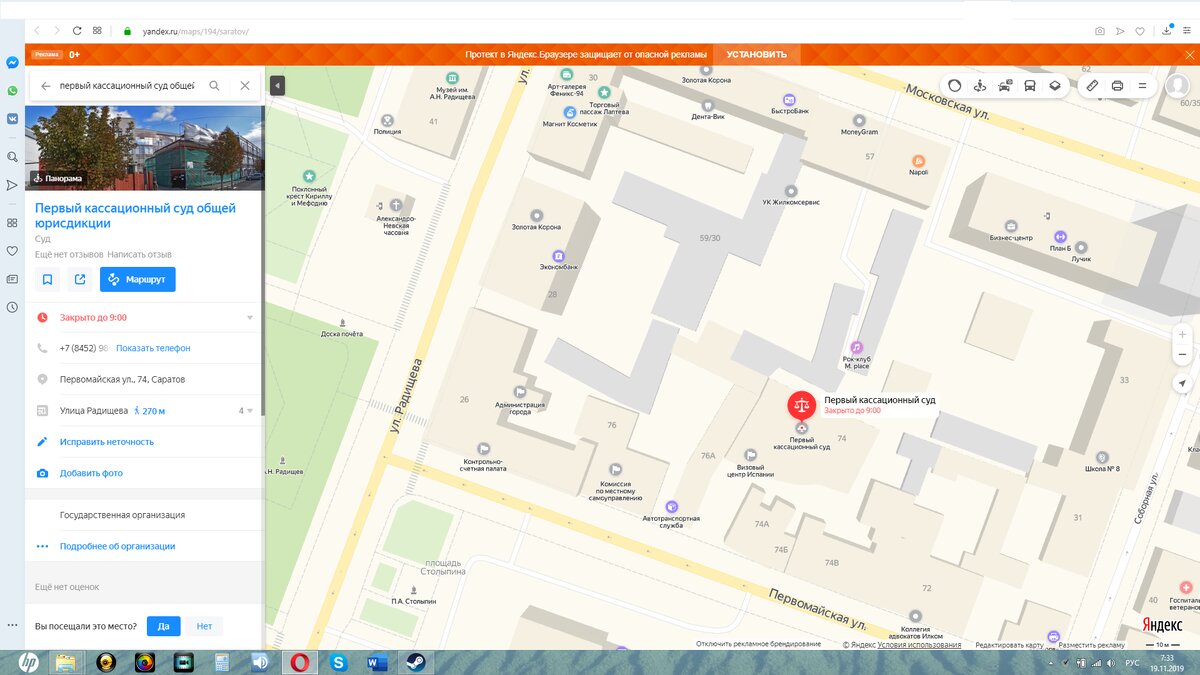This screenshot has width=1200, height=675.
Task: Collapse the side panel with arrow tab
Action: pos(277,86)
